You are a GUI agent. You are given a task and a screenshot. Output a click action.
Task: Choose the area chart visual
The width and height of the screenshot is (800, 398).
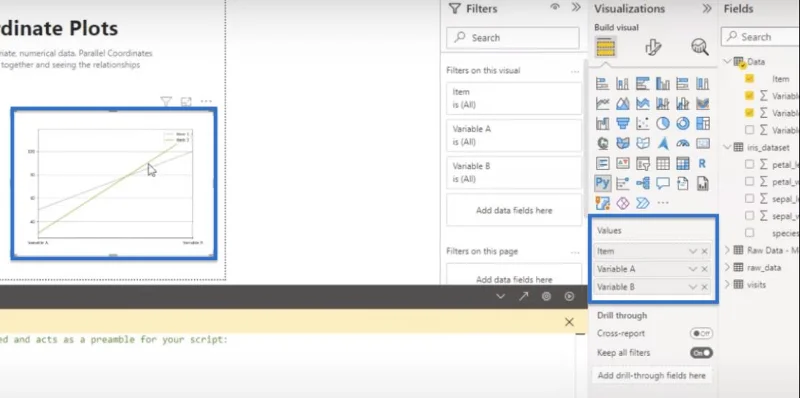622,104
